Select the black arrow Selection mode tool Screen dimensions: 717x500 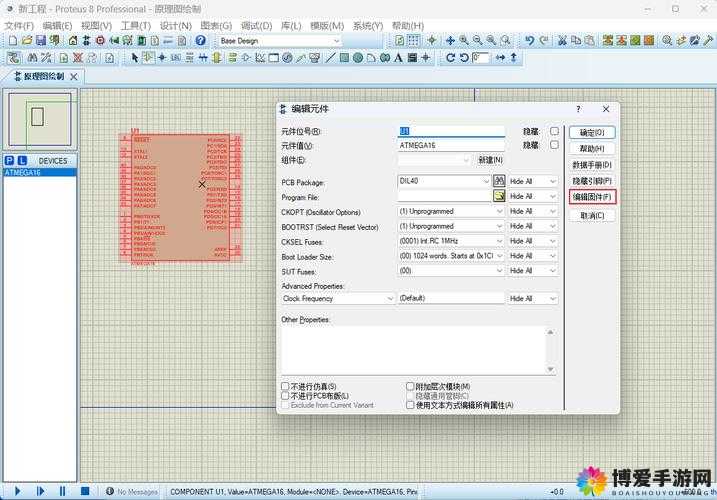(134, 58)
